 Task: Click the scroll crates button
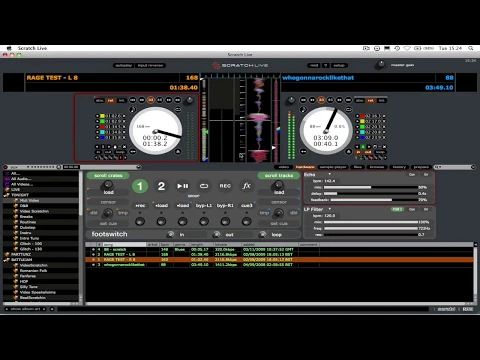[108, 175]
